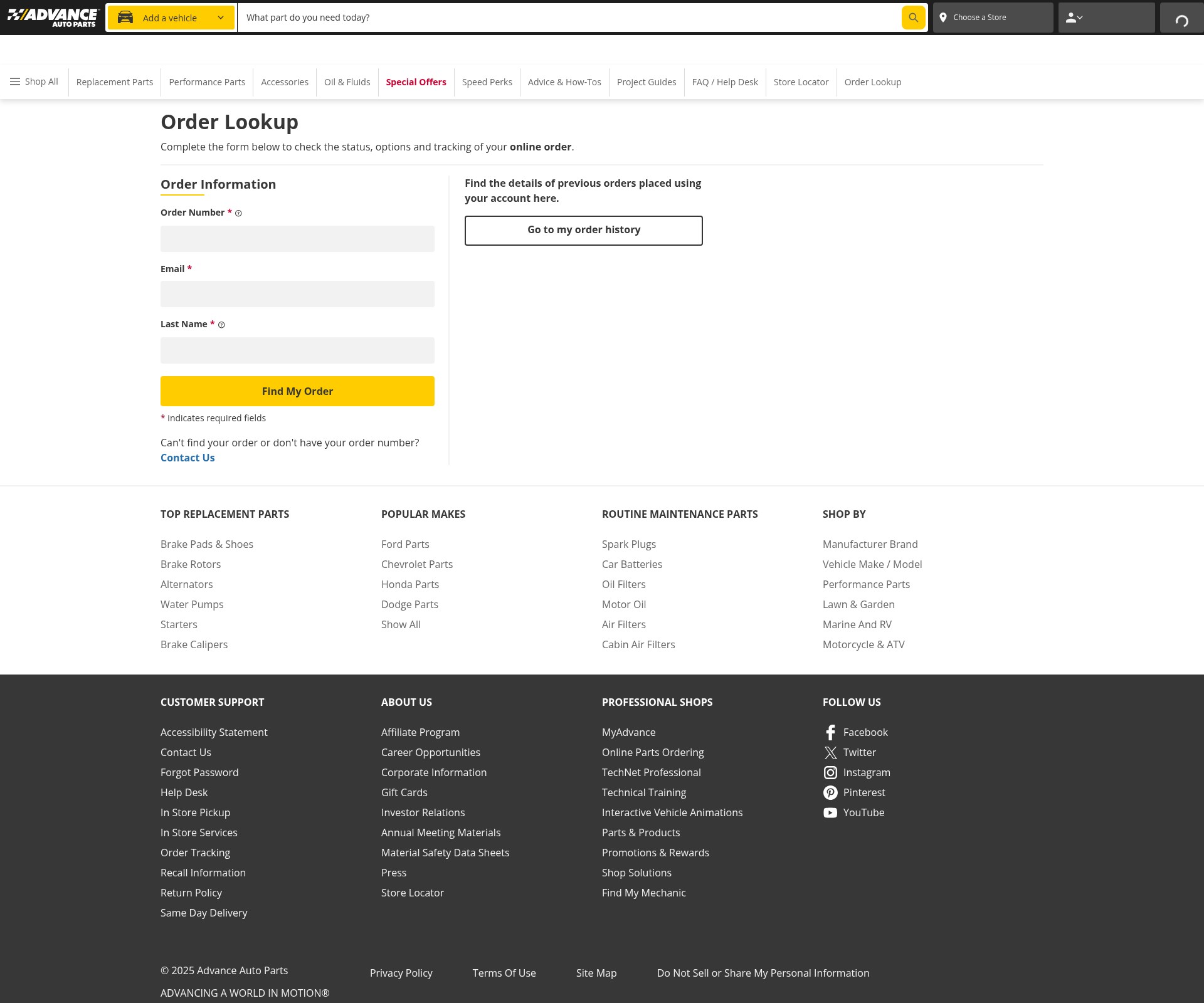Image resolution: width=1204 pixels, height=1003 pixels.
Task: Click the Twitter X follow icon
Action: click(830, 752)
